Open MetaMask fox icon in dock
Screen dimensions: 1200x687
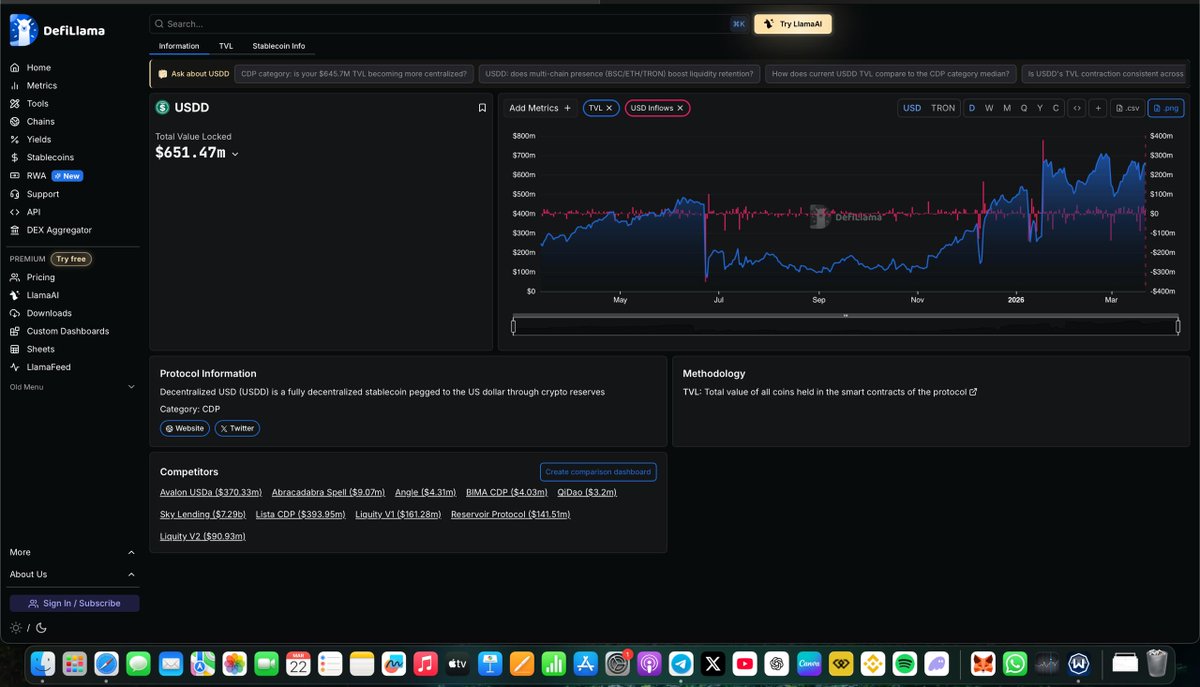(984, 663)
